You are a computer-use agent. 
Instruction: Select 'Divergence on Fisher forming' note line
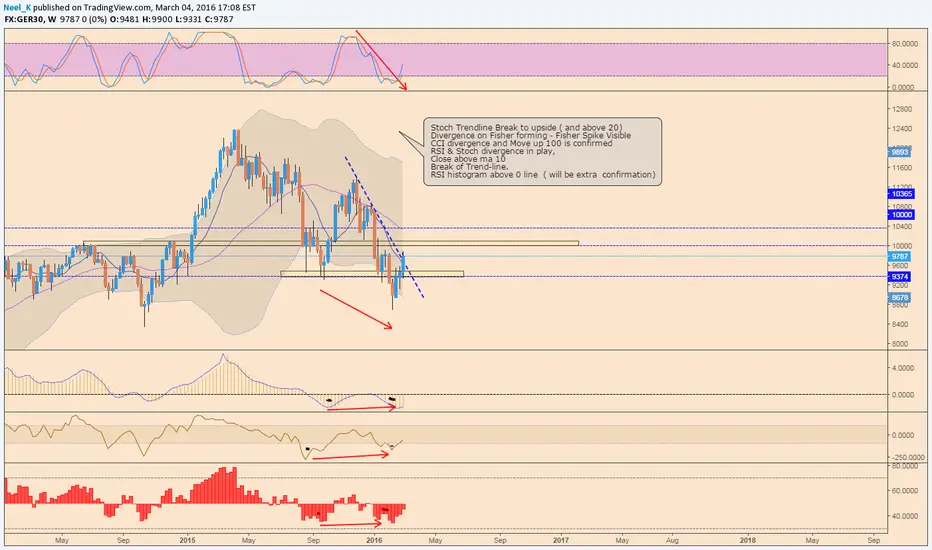pos(531,136)
